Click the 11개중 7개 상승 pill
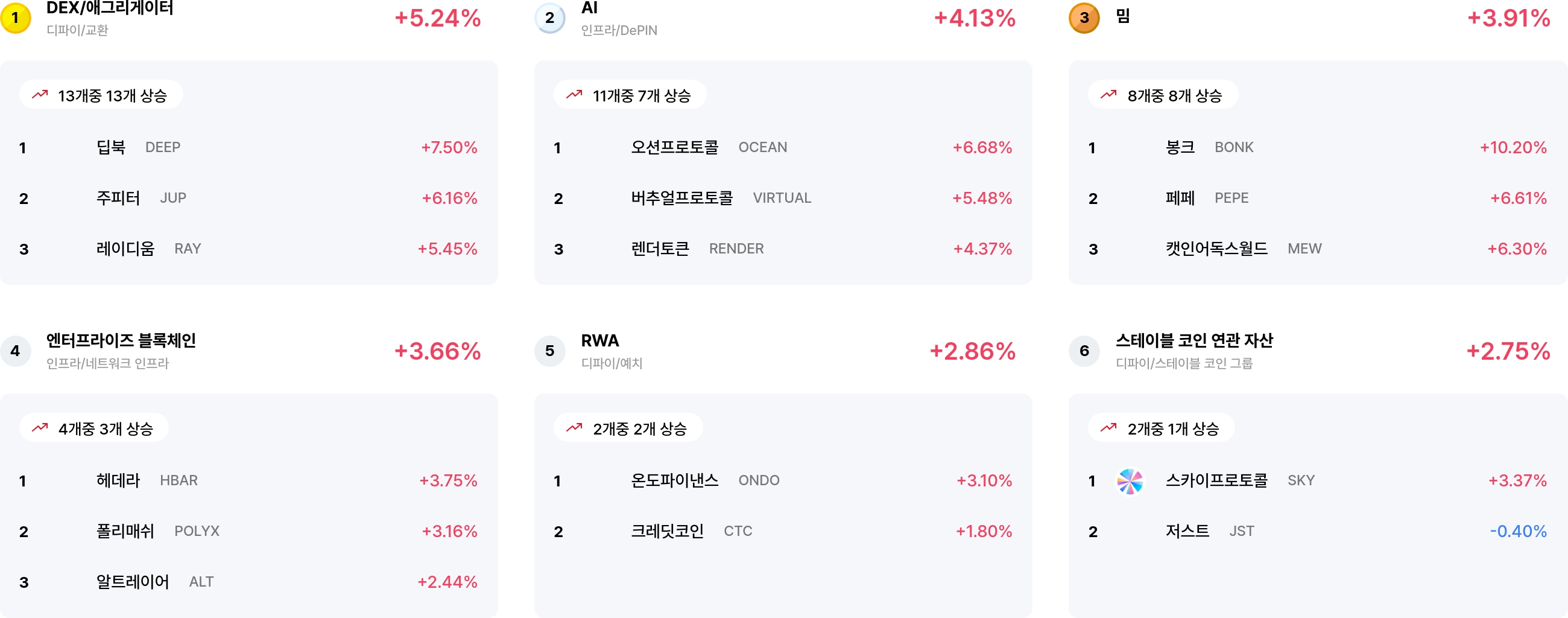 tap(630, 95)
